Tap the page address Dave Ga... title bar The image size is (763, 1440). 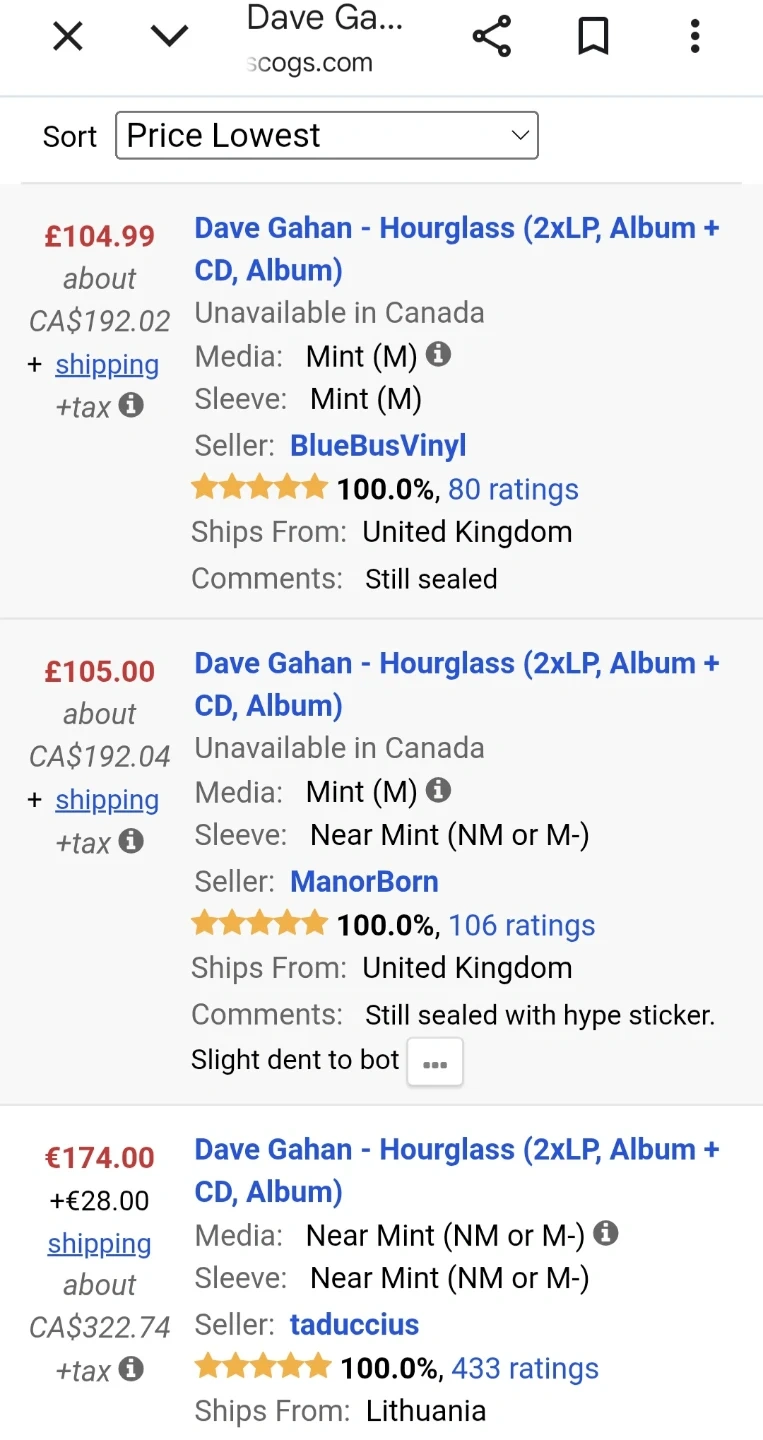[325, 38]
